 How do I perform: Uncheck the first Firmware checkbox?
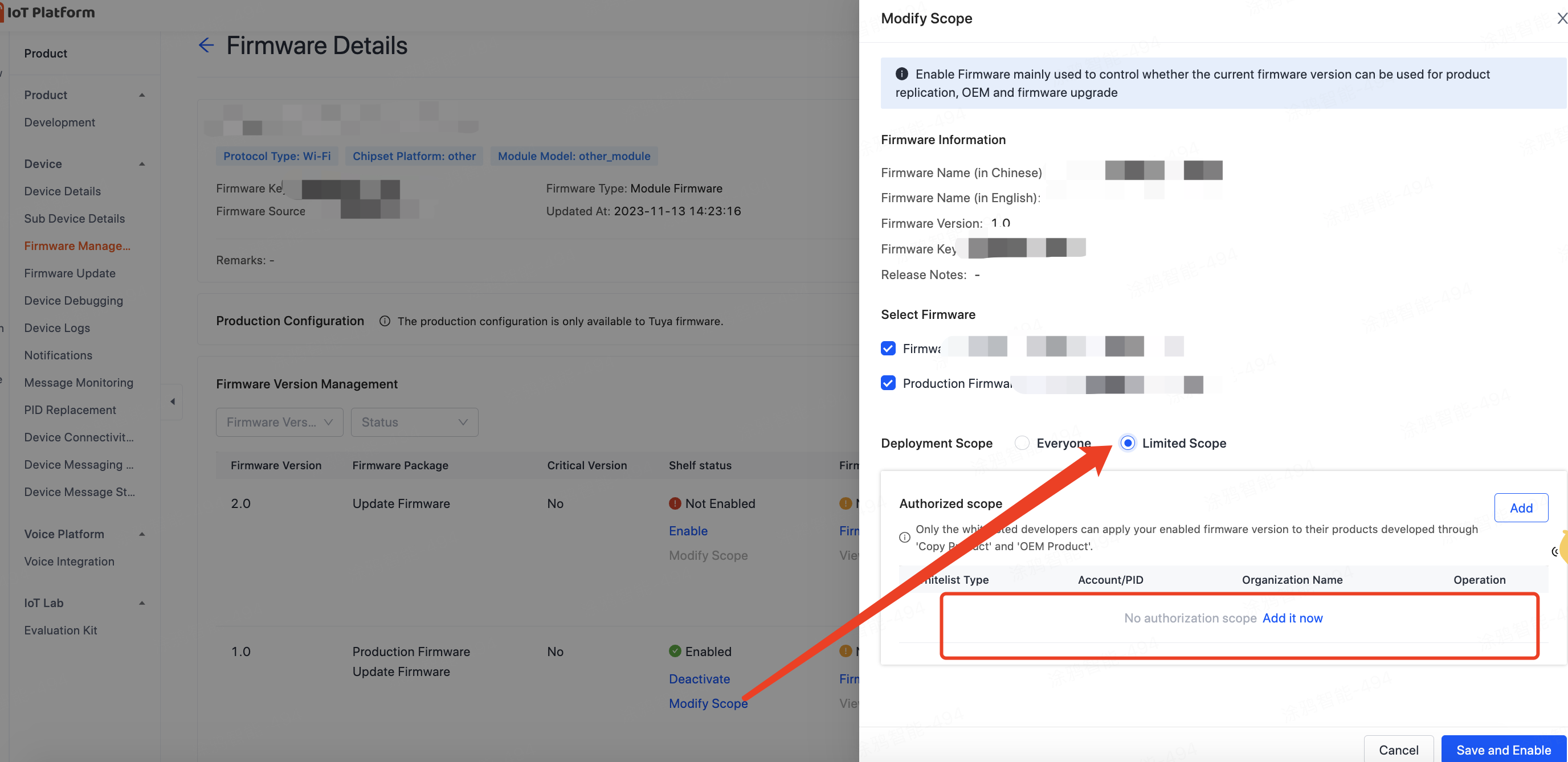pyautogui.click(x=888, y=348)
